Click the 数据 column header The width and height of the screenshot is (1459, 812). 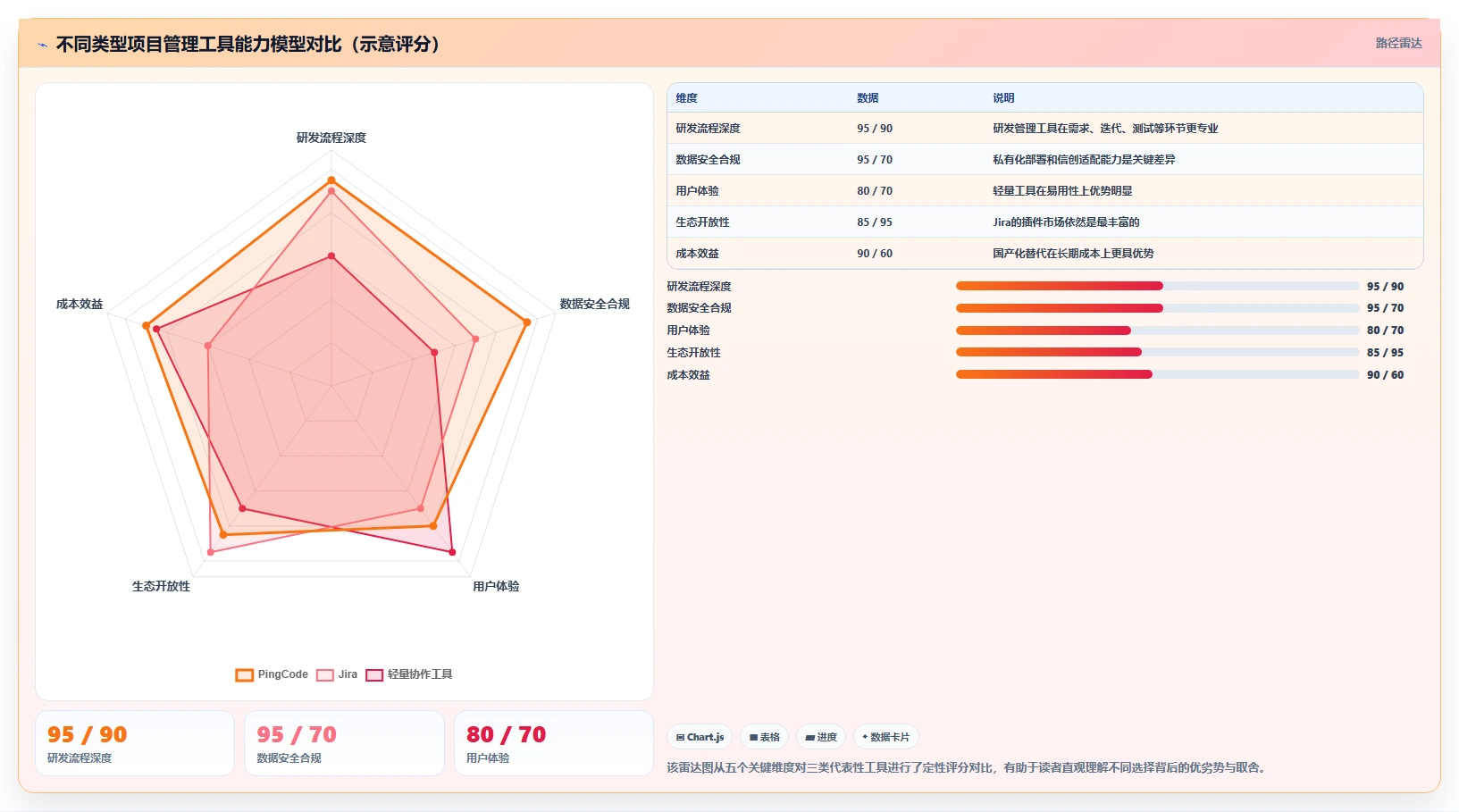pyautogui.click(x=868, y=98)
